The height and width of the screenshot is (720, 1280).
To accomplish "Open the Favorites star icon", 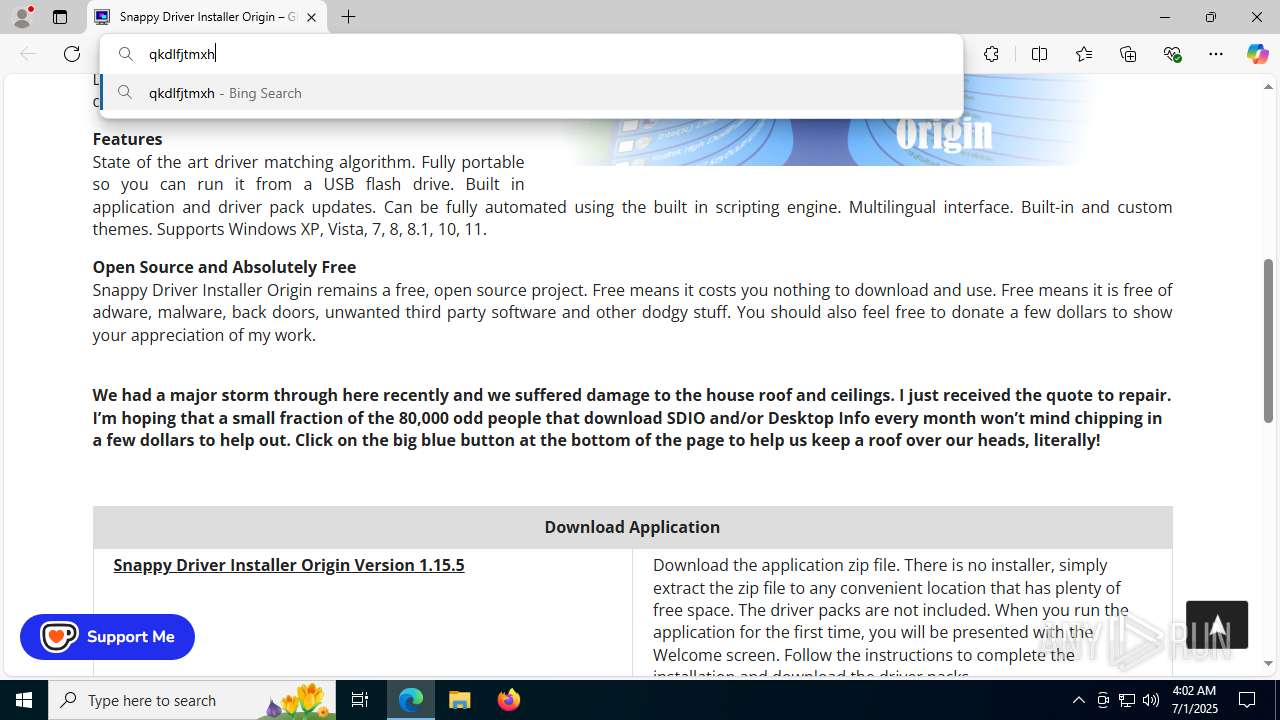I will coord(1084,54).
